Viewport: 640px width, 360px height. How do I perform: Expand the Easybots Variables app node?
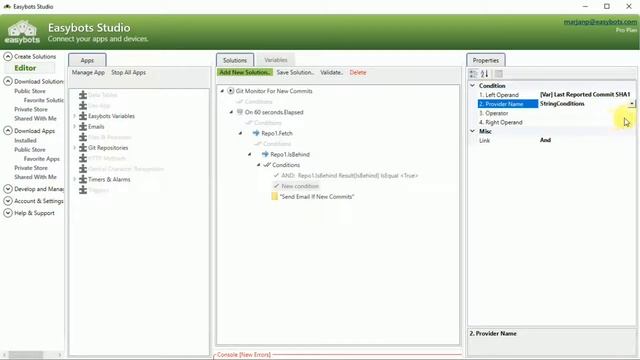click(74, 116)
